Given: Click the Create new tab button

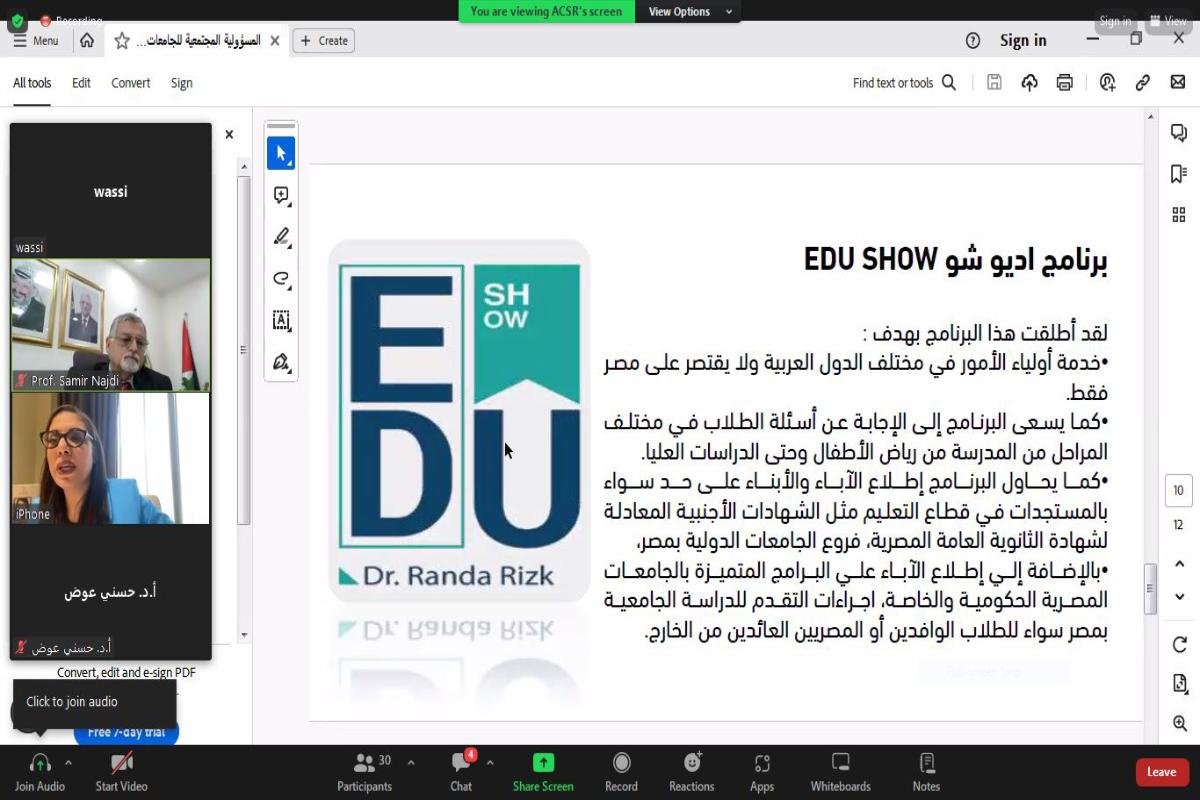Looking at the screenshot, I should pos(323,41).
